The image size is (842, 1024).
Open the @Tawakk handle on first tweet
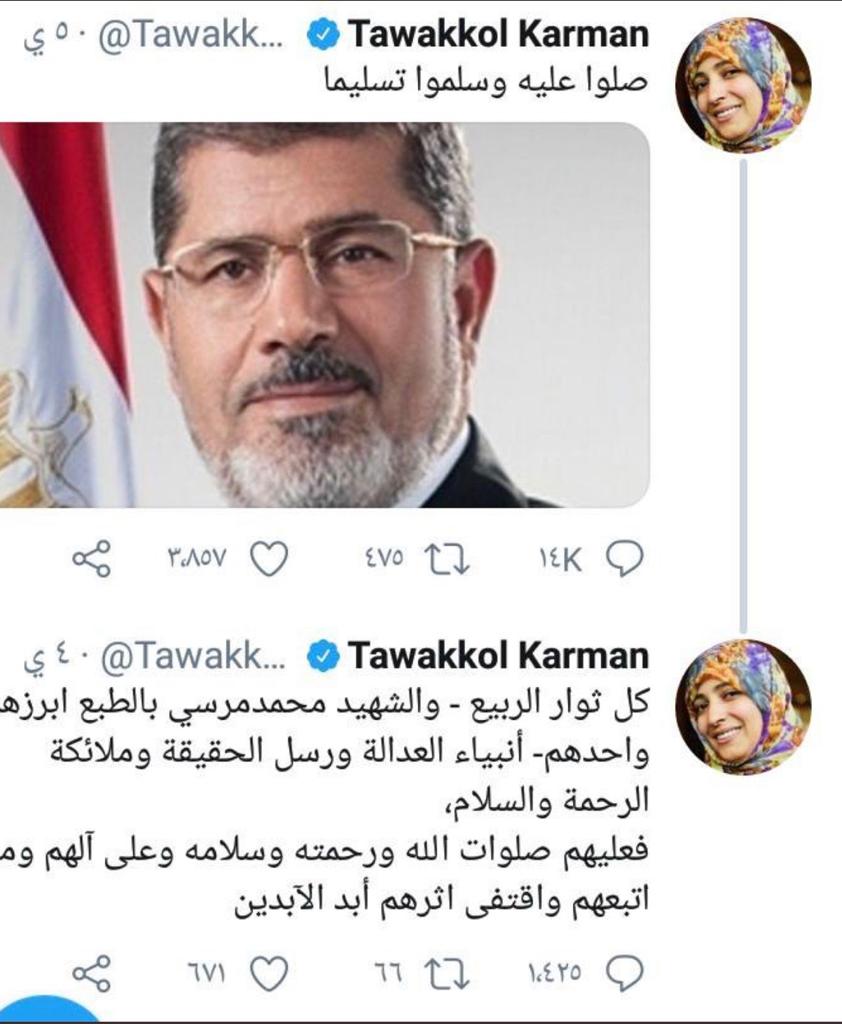click(x=191, y=36)
